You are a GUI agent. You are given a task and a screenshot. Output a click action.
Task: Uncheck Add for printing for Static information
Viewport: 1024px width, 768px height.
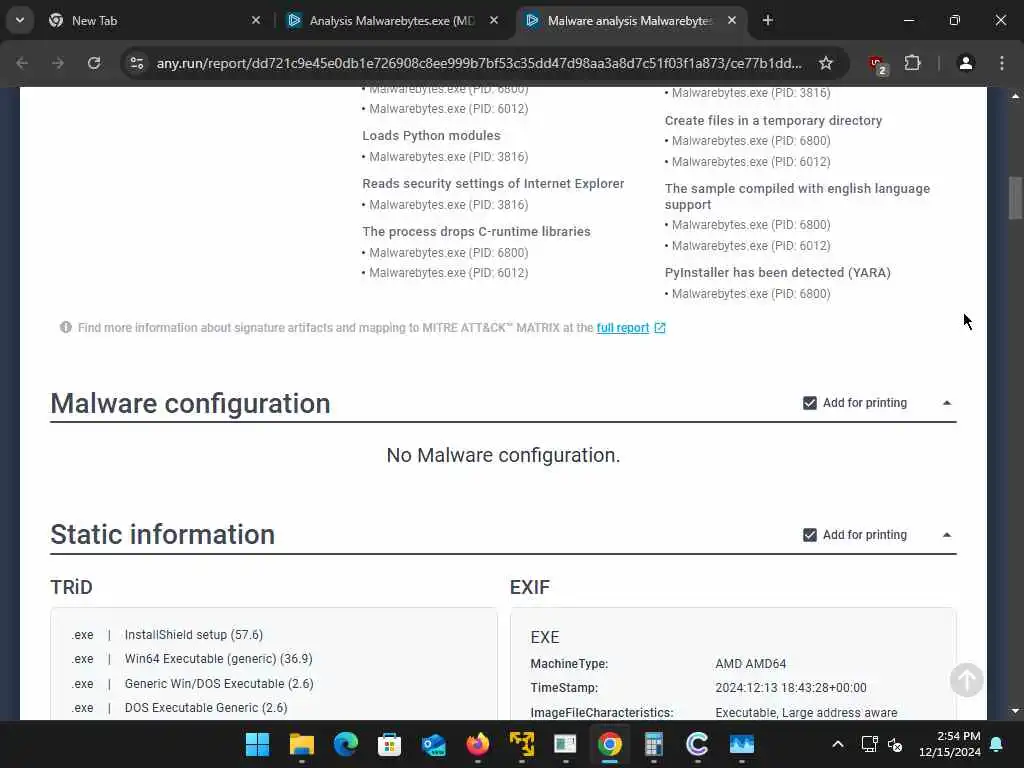tap(810, 535)
